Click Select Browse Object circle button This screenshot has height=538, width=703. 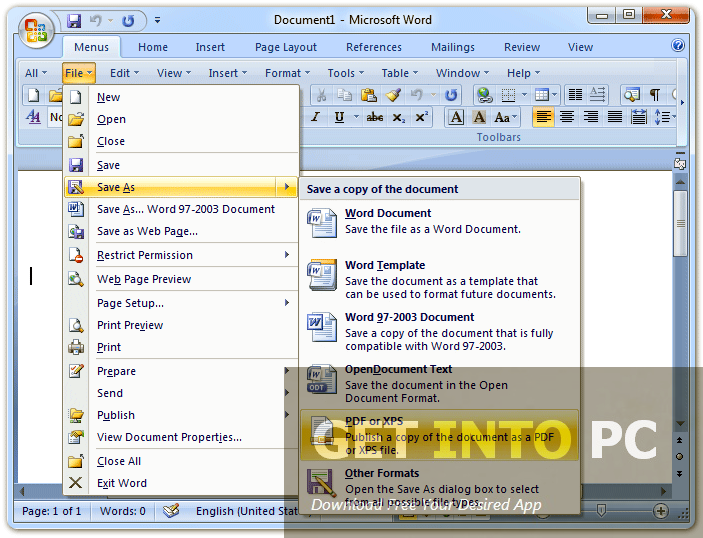coord(680,456)
